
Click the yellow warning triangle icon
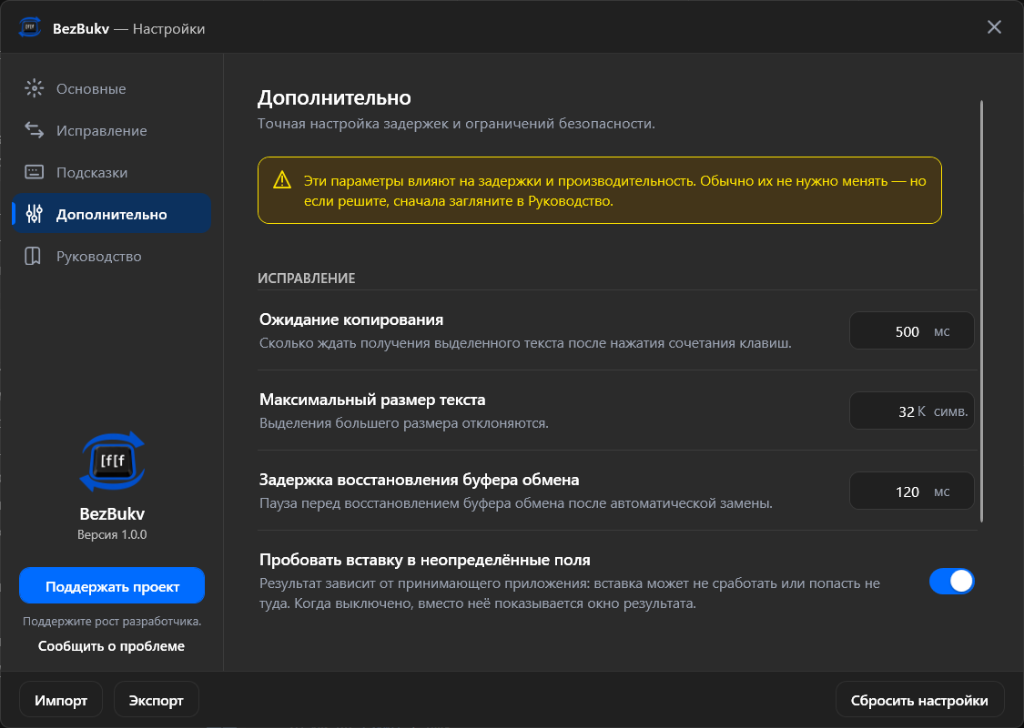point(282,180)
